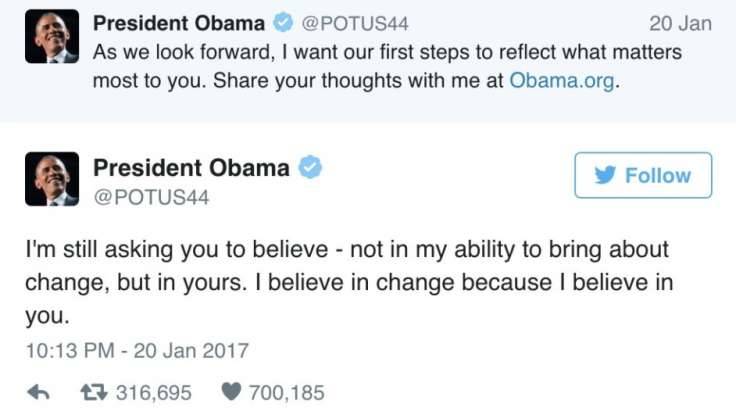Screen dimensions: 736x415
Task: Click the "20 Jan" date of top tweet
Action: [x=680, y=23]
